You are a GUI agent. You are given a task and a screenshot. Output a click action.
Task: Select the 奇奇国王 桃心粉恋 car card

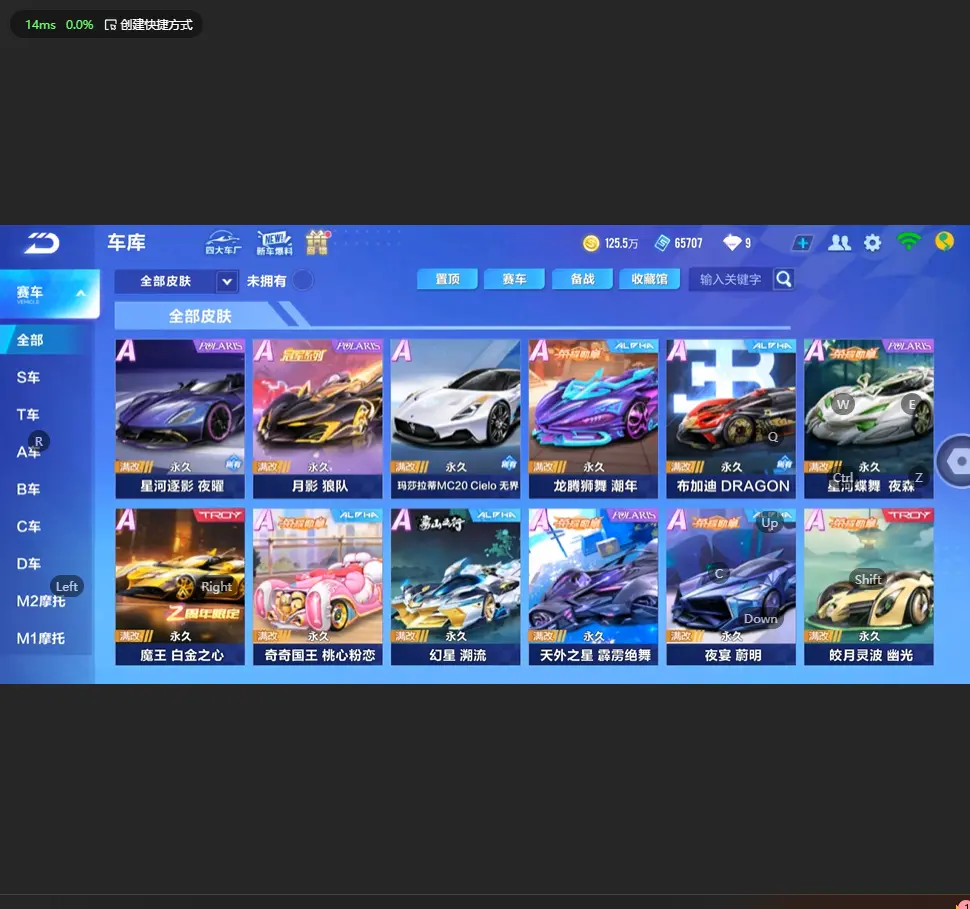pos(318,587)
